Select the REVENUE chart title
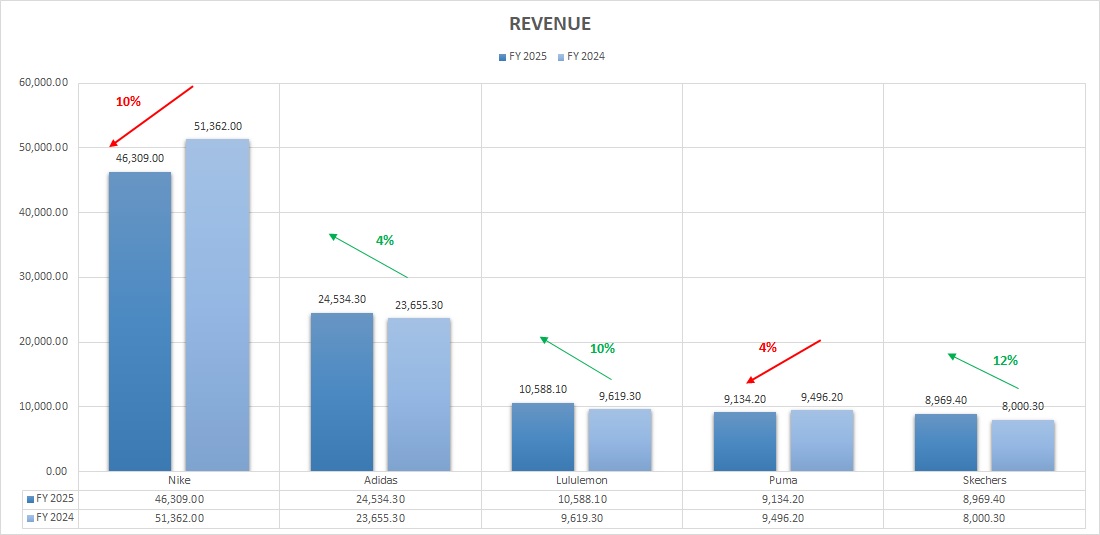Viewport: 1100px width, 535px height. [550, 24]
